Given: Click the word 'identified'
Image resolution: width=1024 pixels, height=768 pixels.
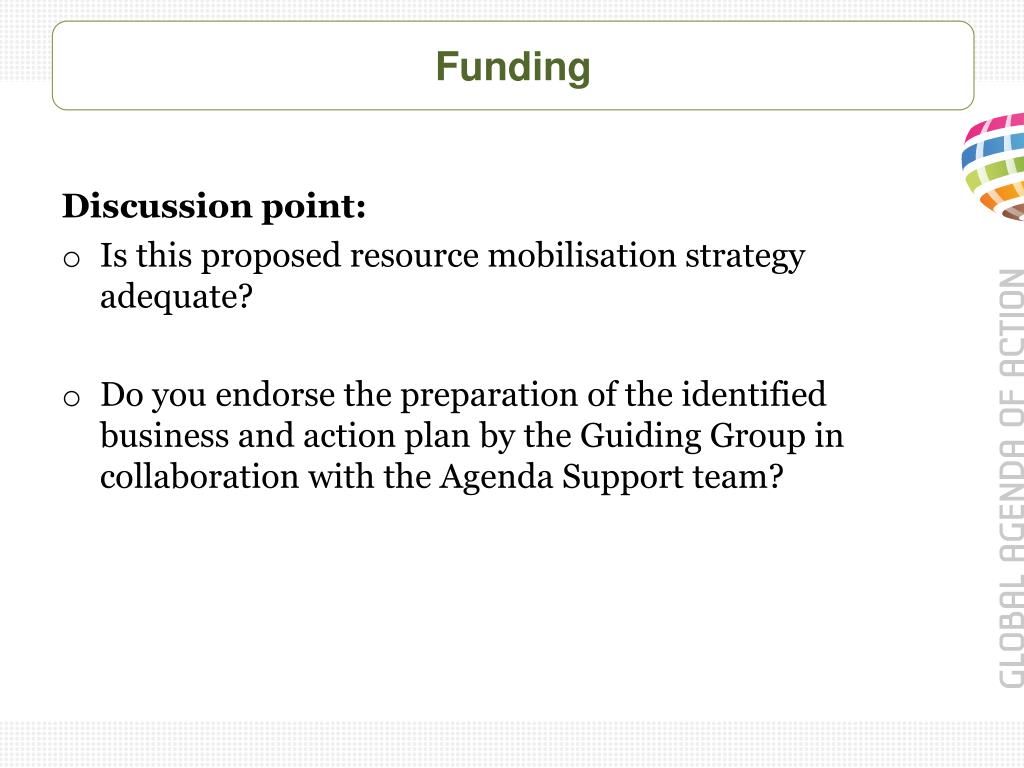Looking at the screenshot, I should [754, 395].
